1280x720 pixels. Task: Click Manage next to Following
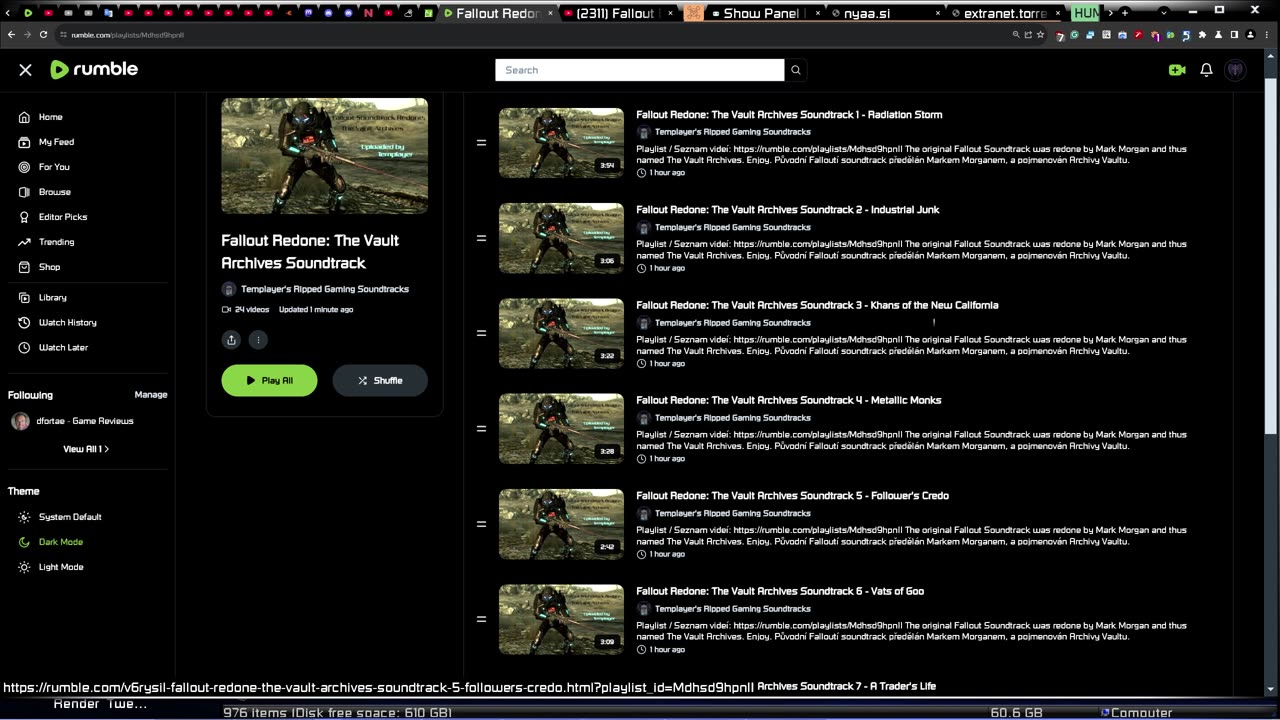[151, 395]
